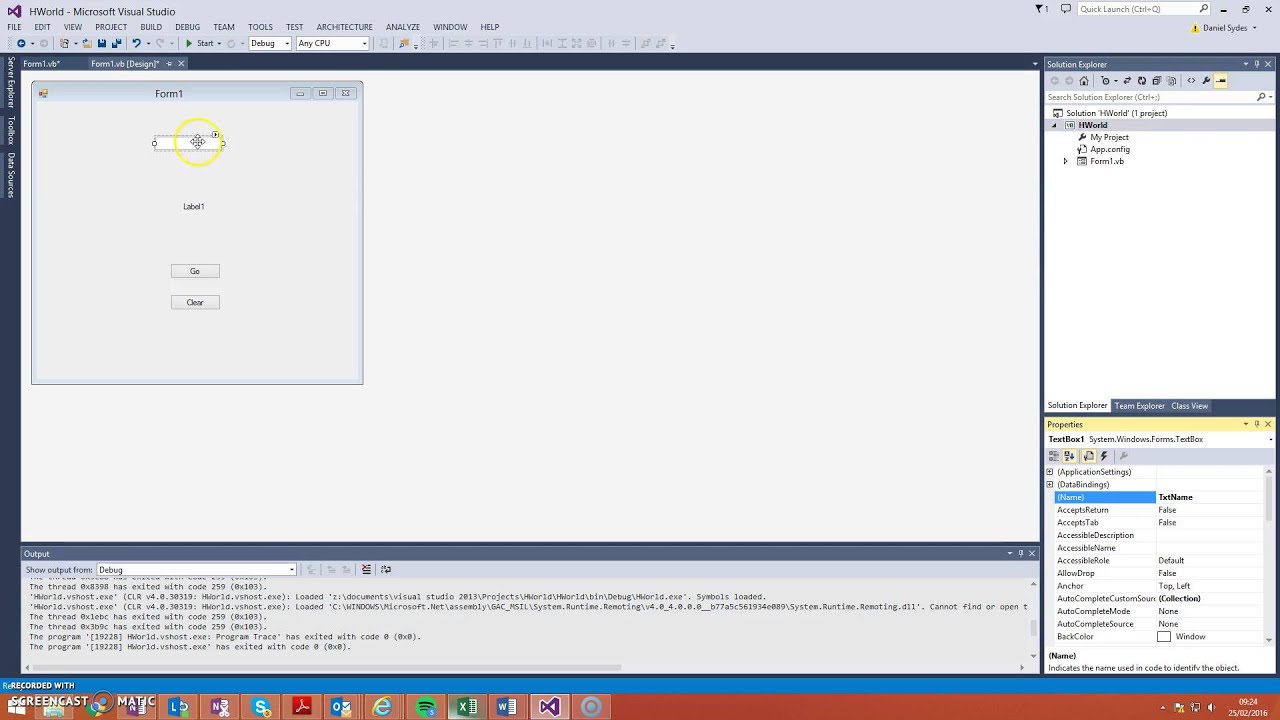Screen dimensions: 1280x720
Task: Toggle highlighted Preview Selected Items icon
Action: [1221, 81]
